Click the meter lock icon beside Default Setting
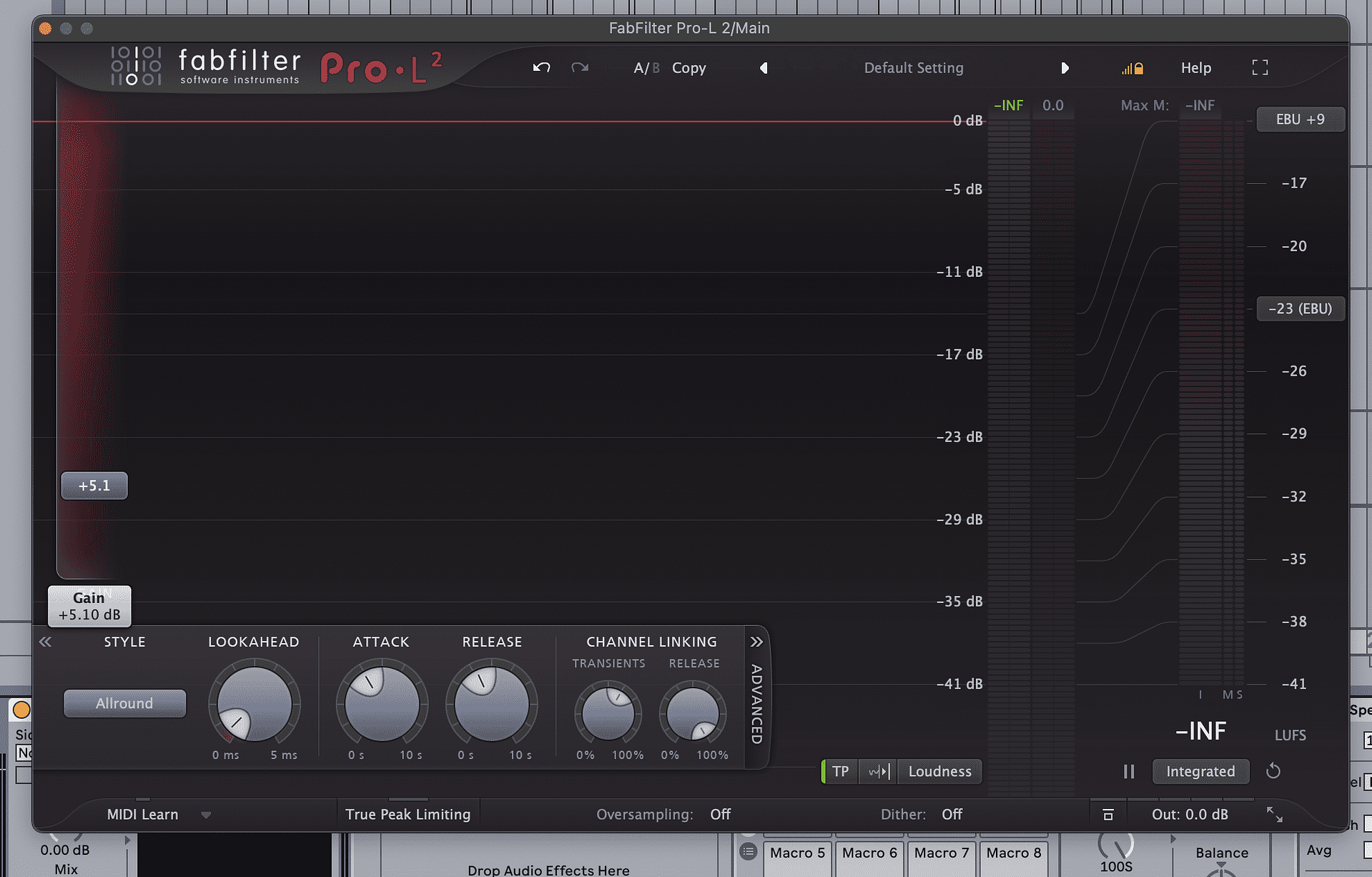Viewport: 1372px width, 877px height. tap(1131, 68)
